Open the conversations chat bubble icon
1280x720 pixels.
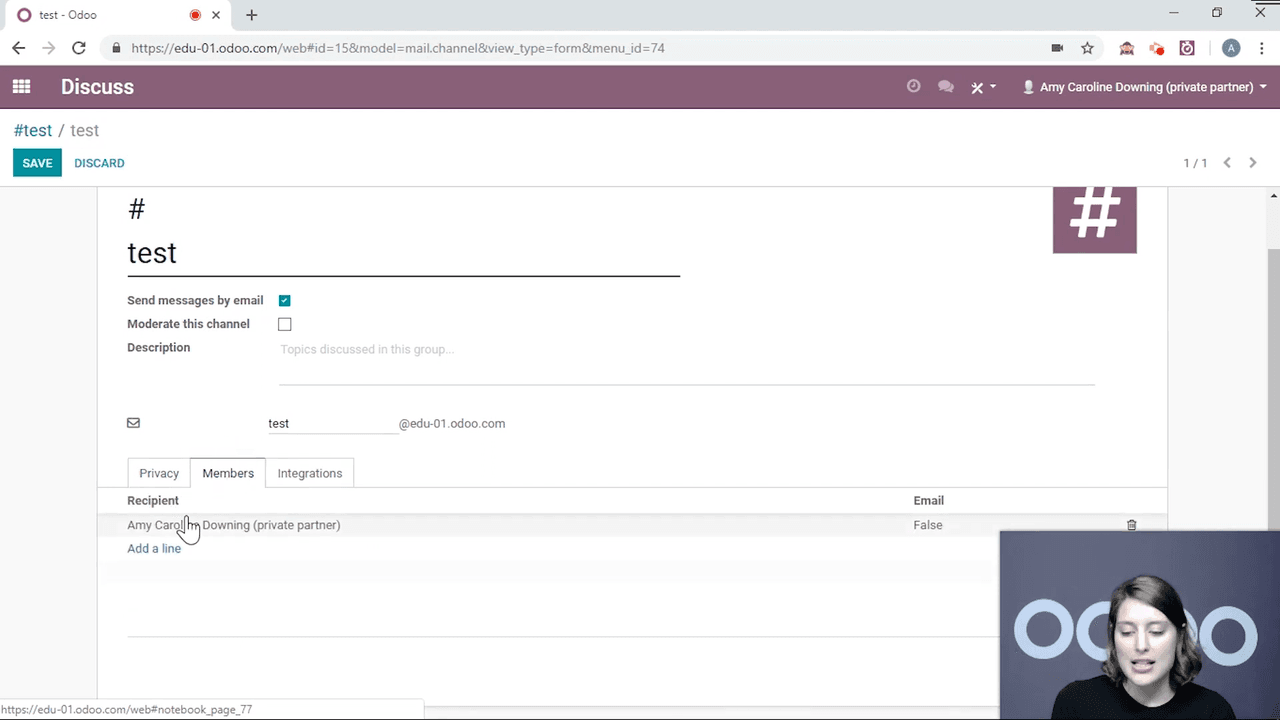tap(945, 87)
